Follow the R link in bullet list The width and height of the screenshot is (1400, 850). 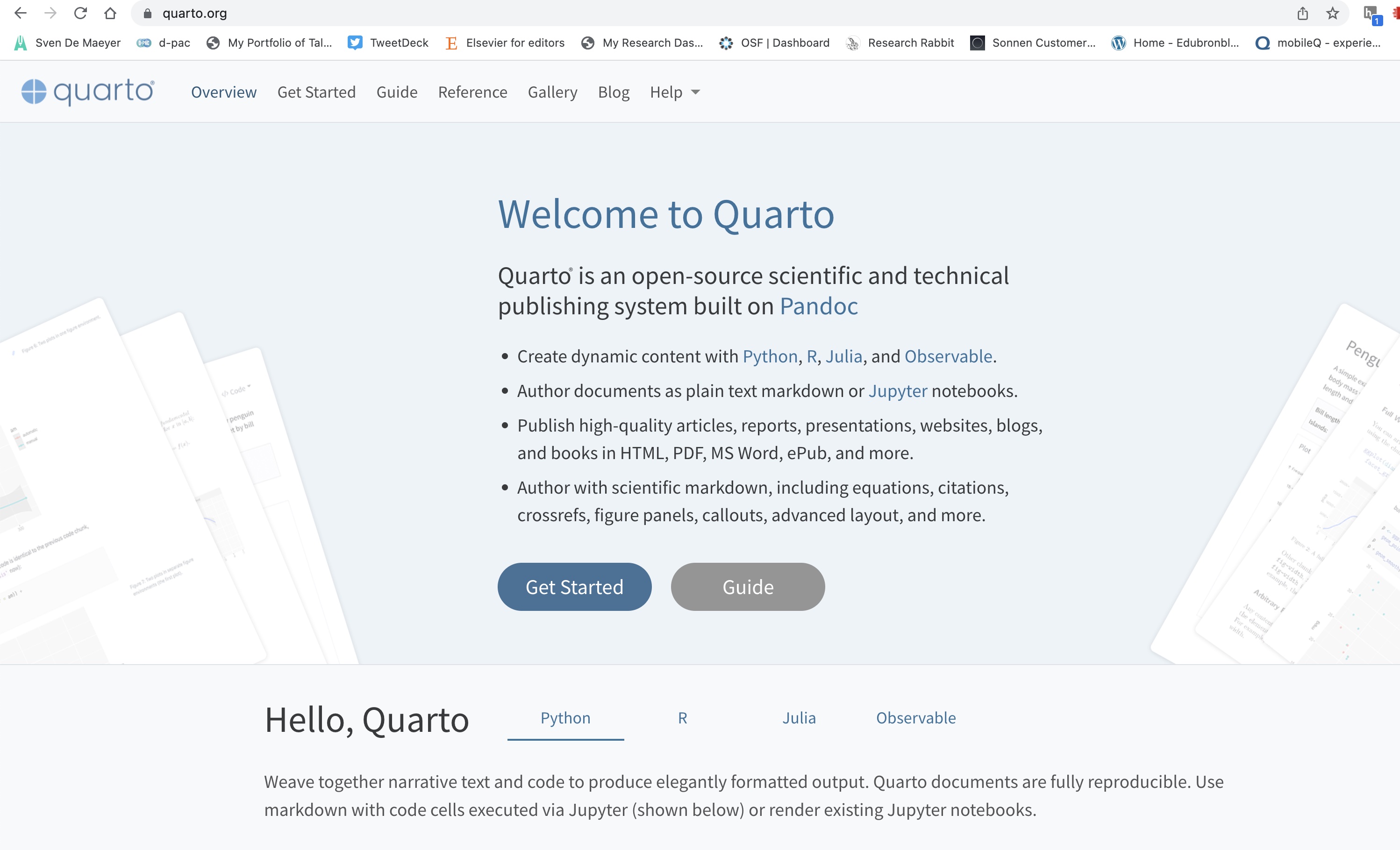(812, 357)
